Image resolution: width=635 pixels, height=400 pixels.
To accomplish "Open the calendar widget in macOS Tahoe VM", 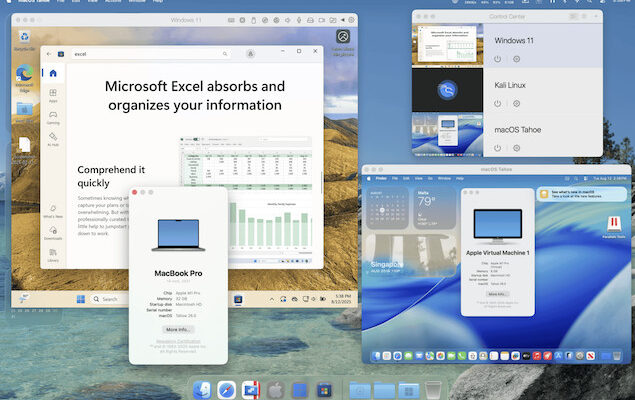I will (388, 208).
